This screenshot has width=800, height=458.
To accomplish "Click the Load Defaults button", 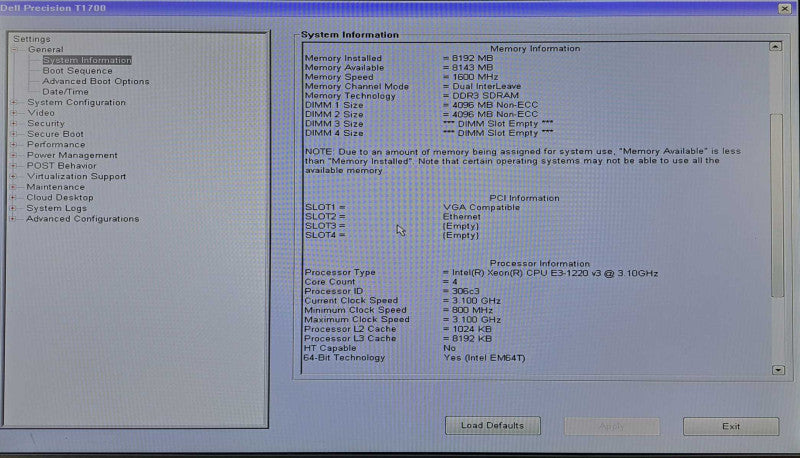I will pos(492,425).
